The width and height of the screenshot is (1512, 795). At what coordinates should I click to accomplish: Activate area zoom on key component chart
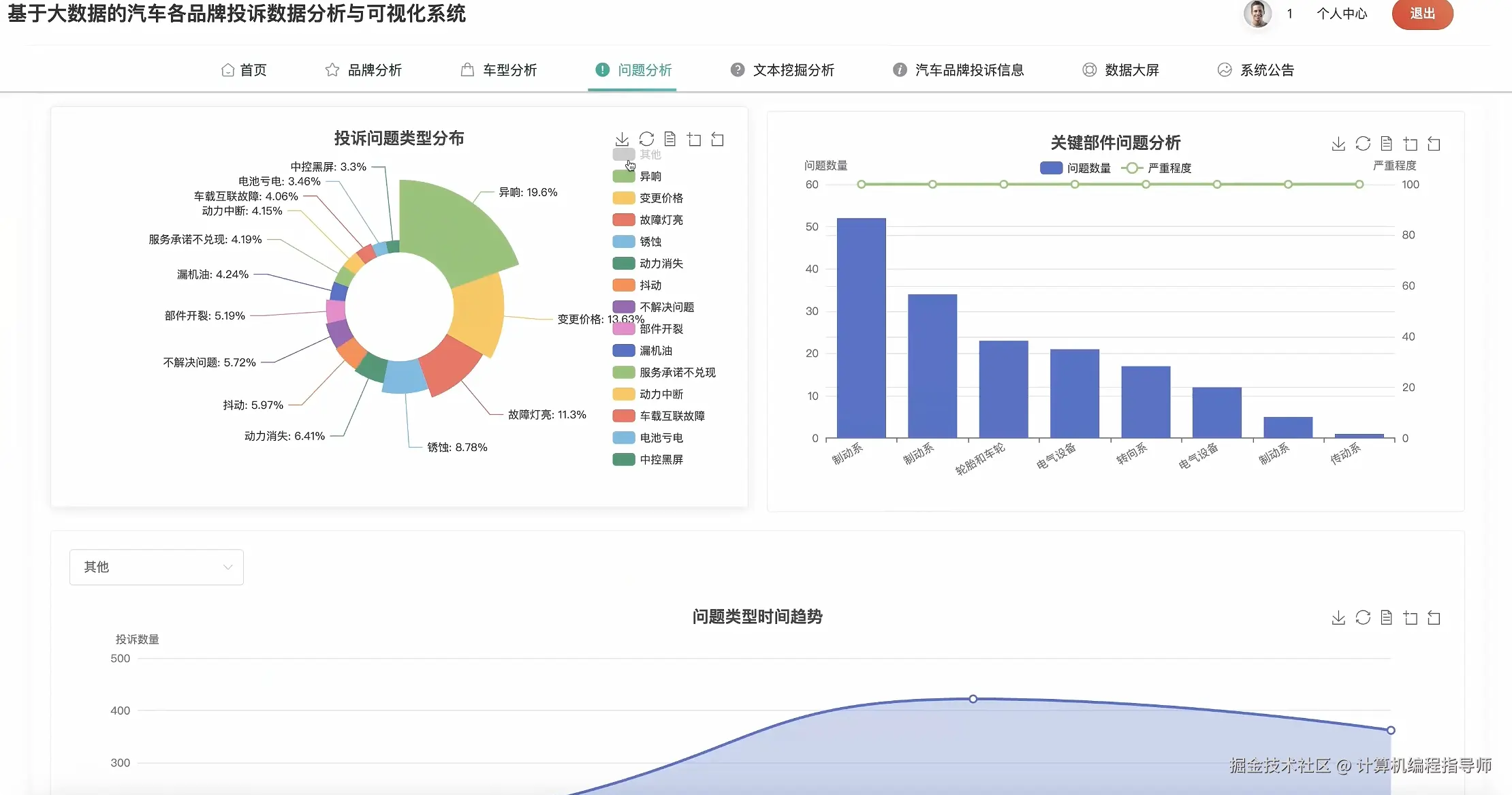(1411, 144)
